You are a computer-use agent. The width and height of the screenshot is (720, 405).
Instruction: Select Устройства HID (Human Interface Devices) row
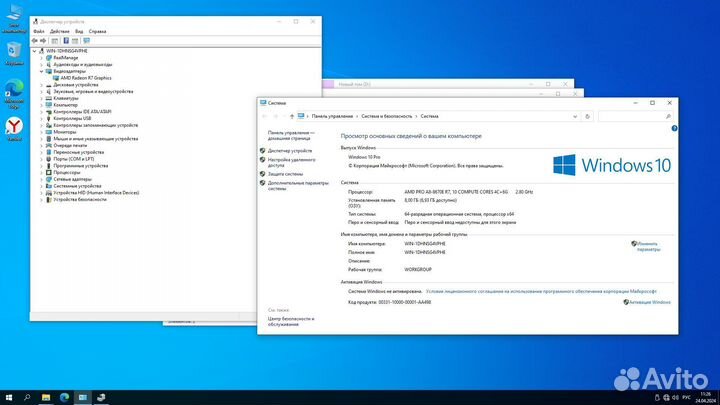pyautogui.click(x=96, y=193)
